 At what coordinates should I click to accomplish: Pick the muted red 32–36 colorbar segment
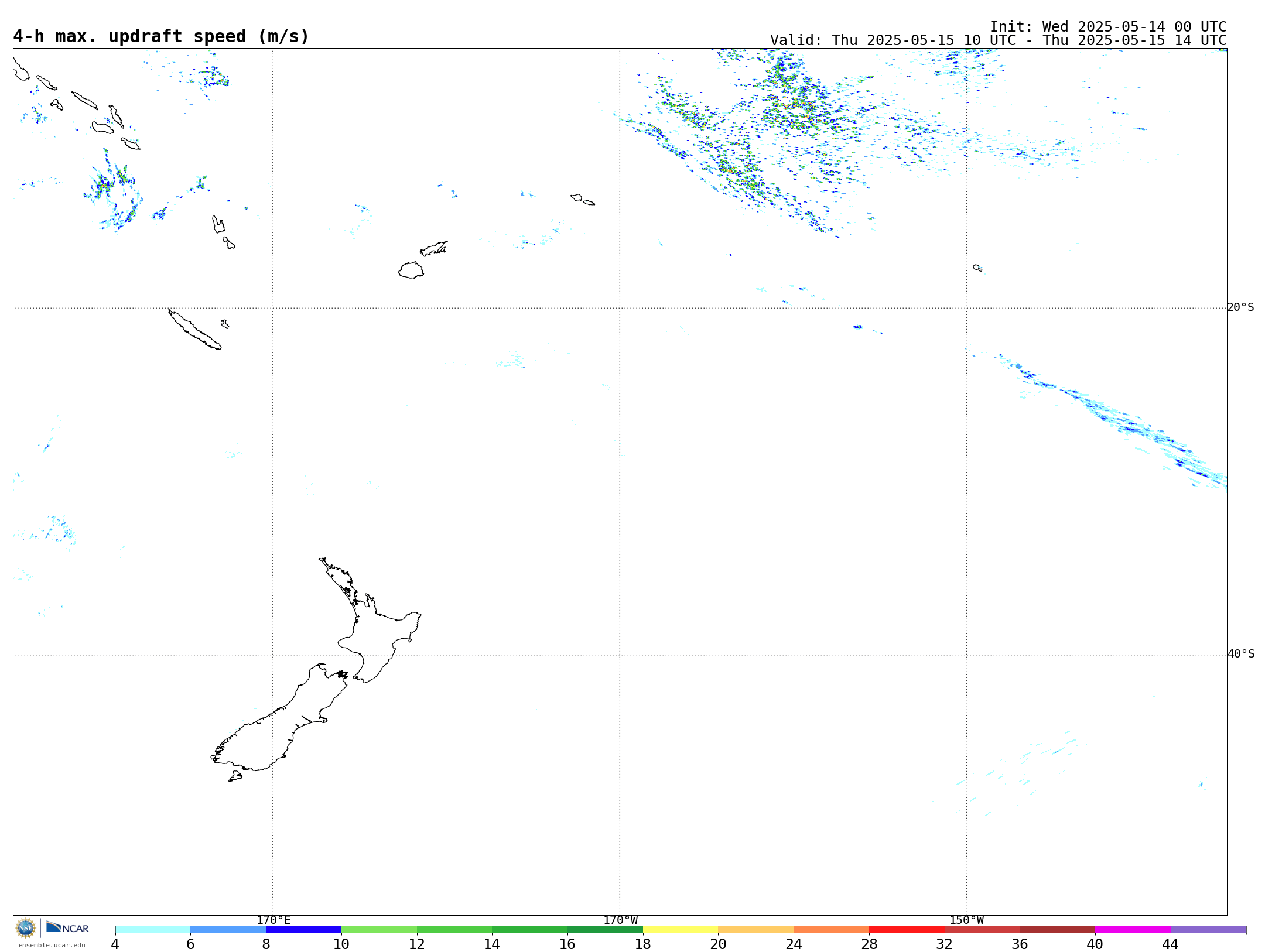tap(982, 929)
